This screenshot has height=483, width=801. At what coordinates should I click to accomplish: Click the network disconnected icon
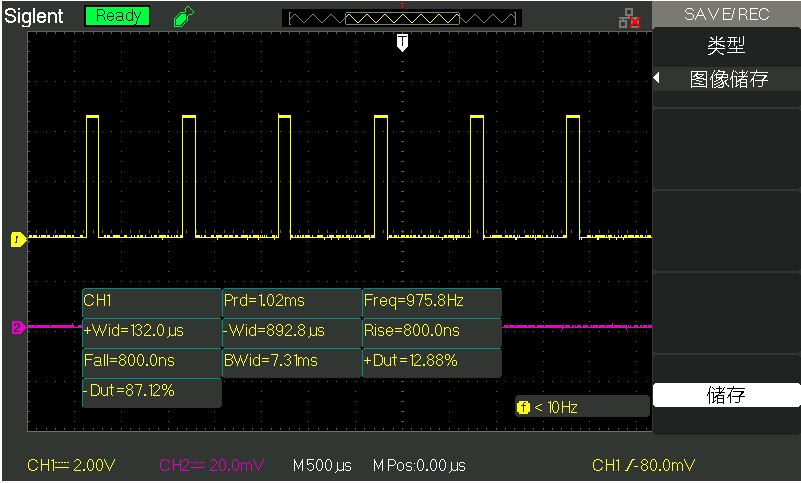point(629,18)
